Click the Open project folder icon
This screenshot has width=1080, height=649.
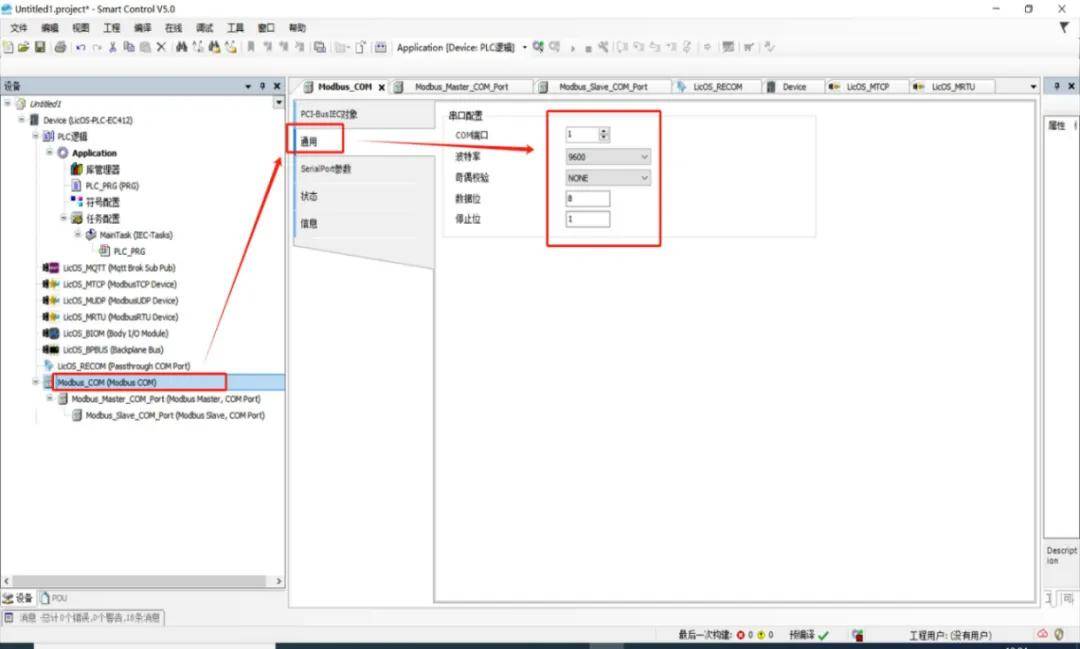coord(23,47)
